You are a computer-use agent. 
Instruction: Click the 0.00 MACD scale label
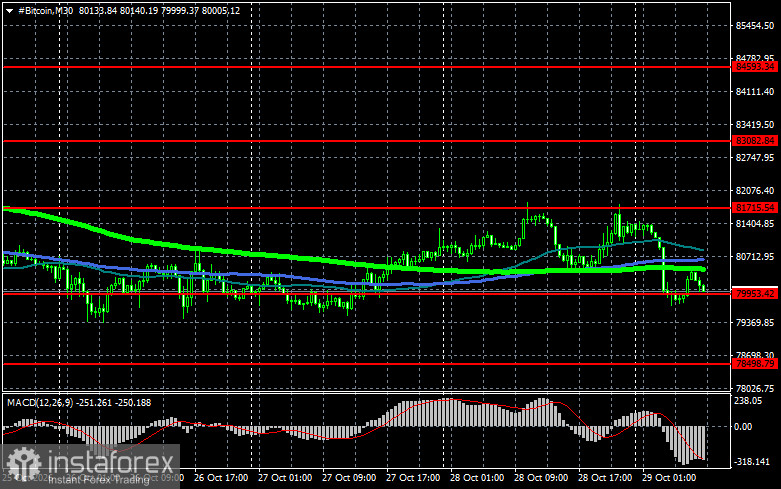pos(743,427)
